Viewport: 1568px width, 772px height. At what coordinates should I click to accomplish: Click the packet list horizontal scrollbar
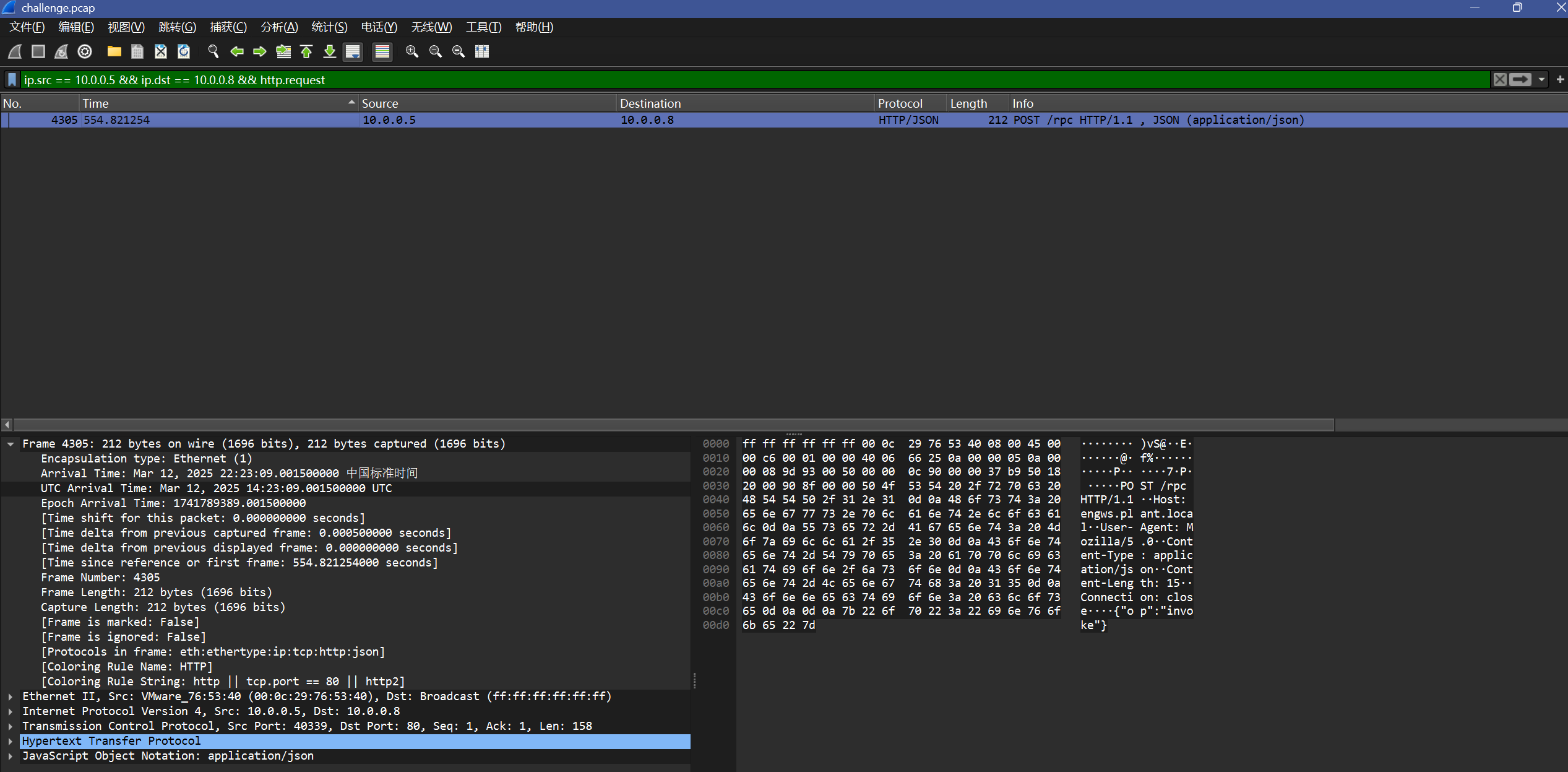pyautogui.click(x=673, y=425)
